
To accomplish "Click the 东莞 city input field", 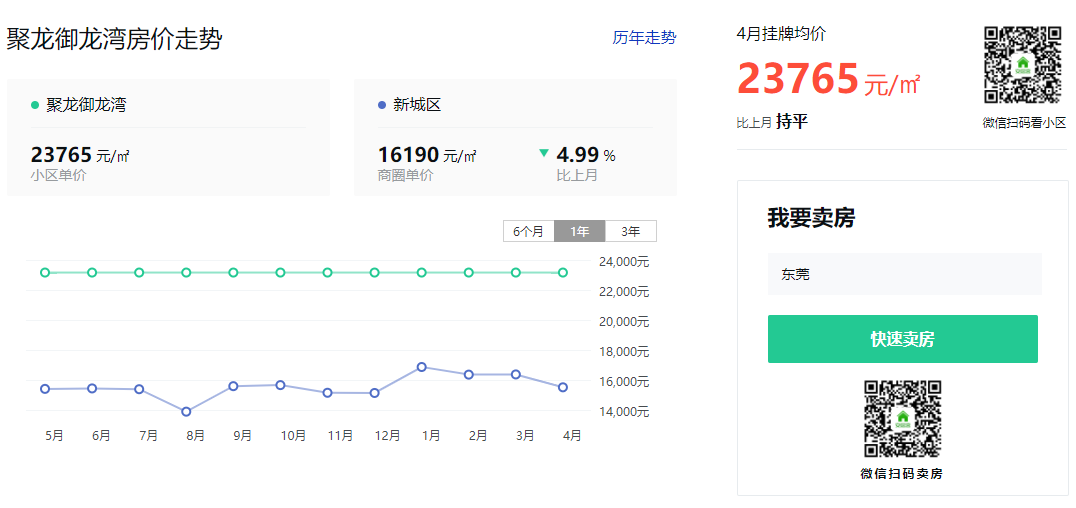I will (x=904, y=274).
